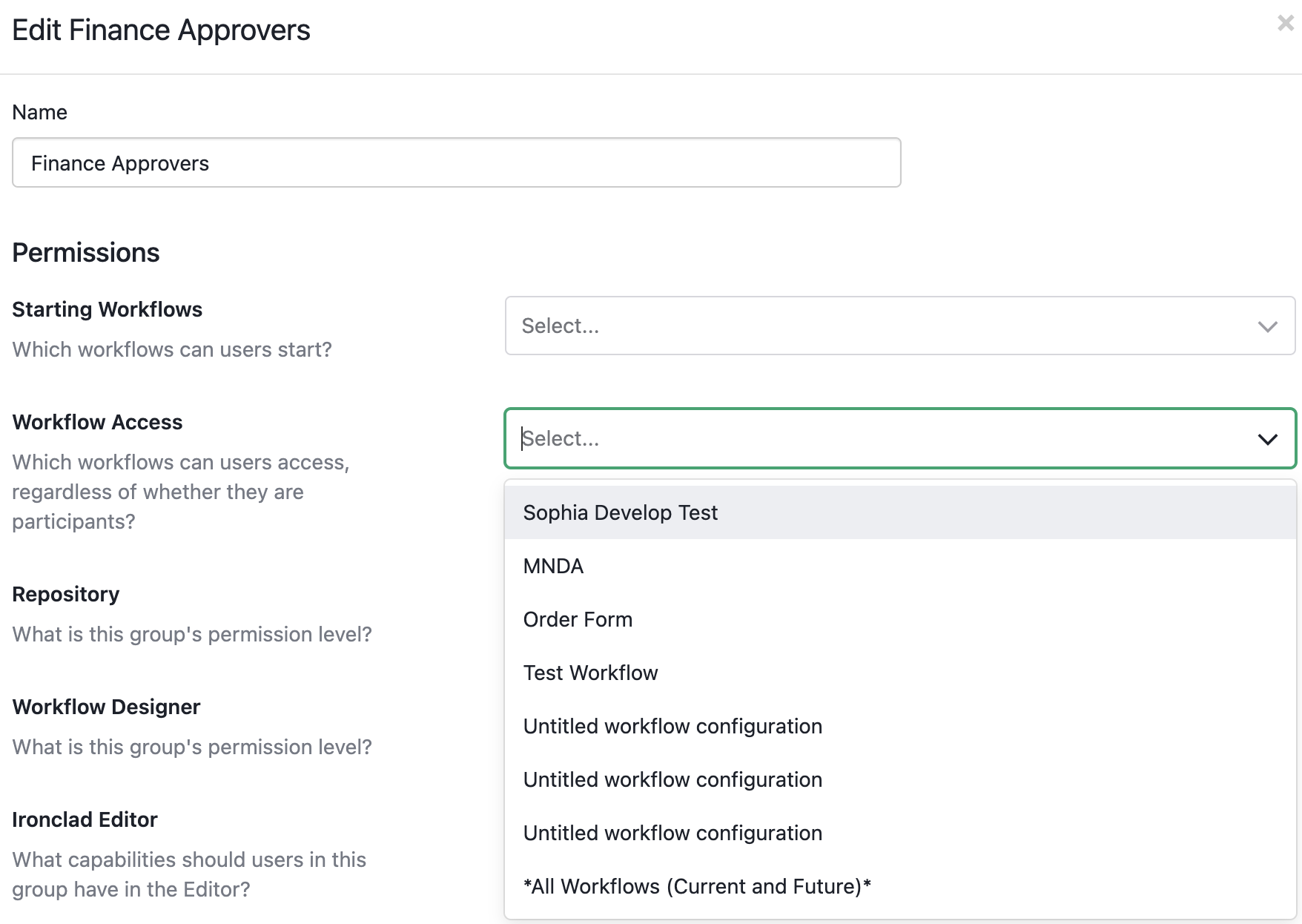Click the Workflow Access select field
The image size is (1302, 924).
(x=900, y=438)
